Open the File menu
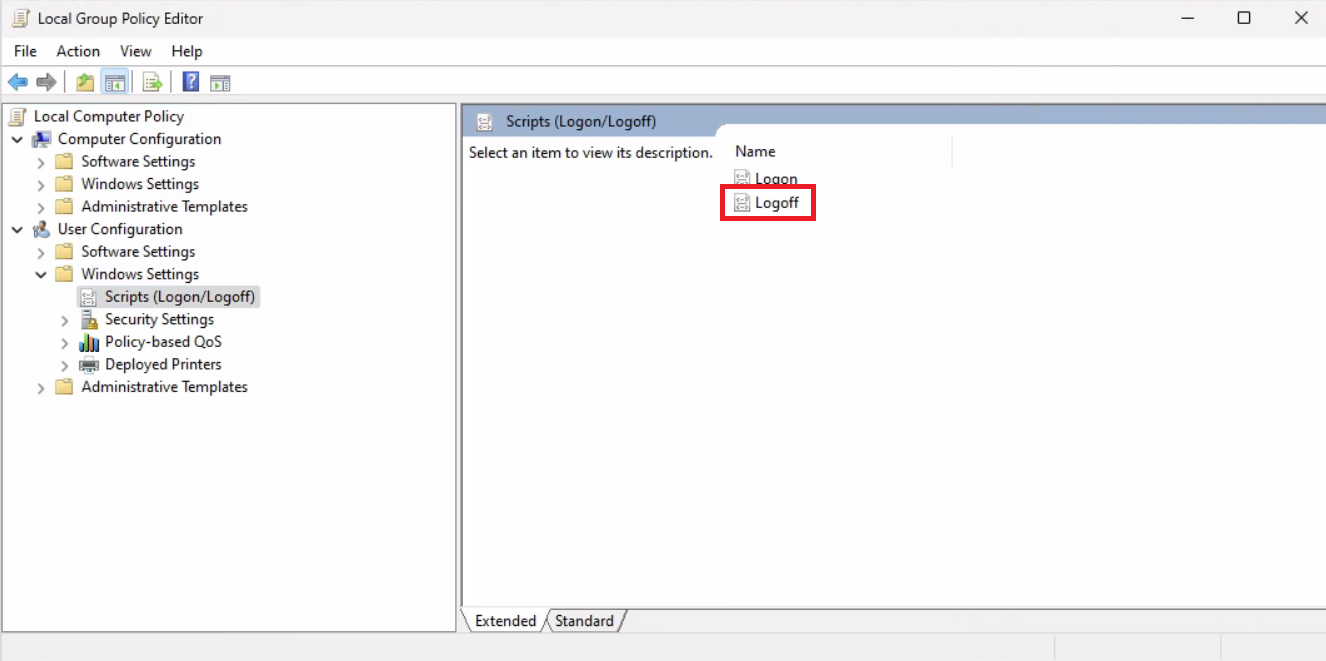 (x=25, y=51)
